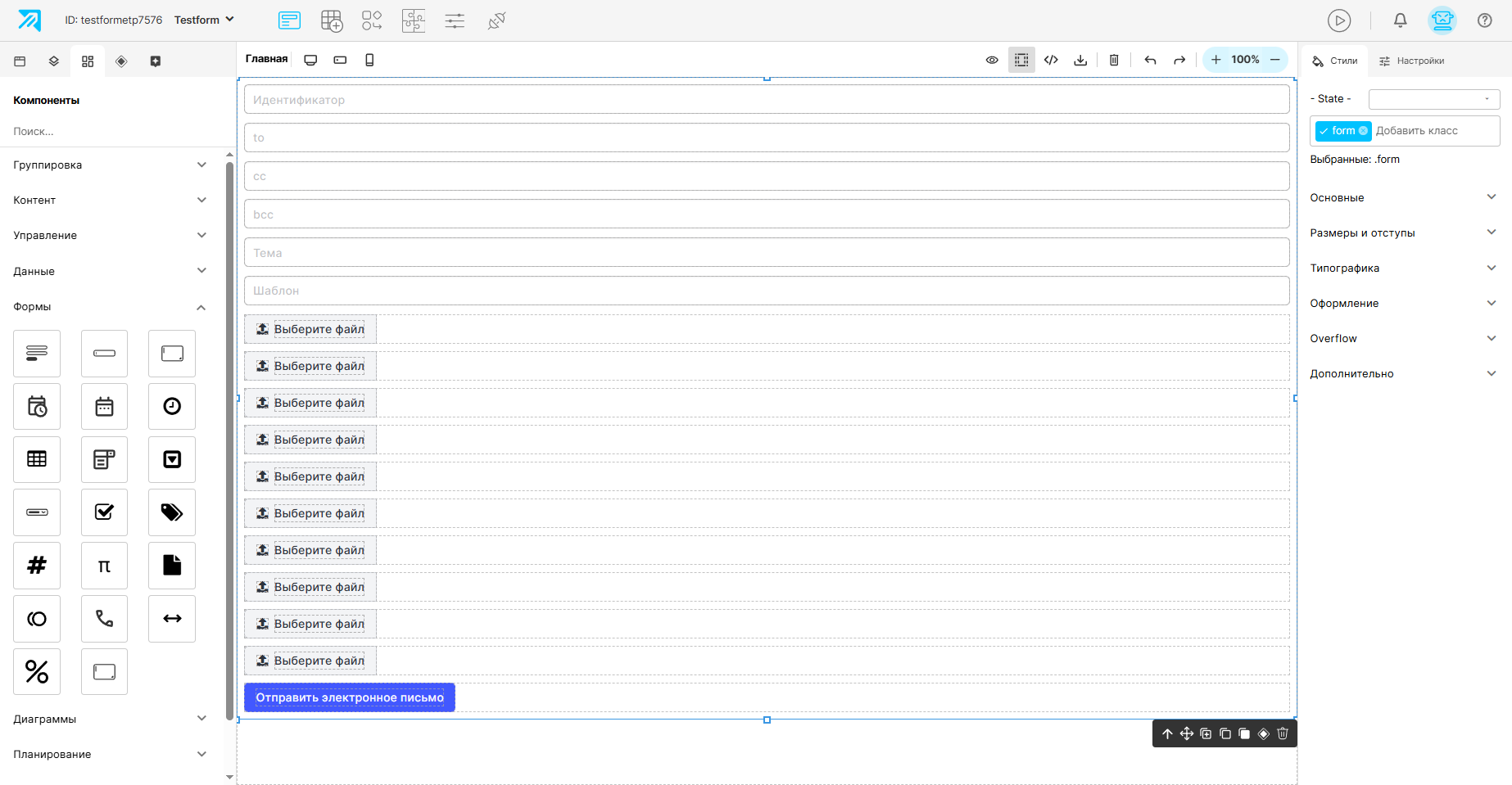Image resolution: width=1512 pixels, height=785 pixels.
Task: Click Отправить электронное письмо button
Action: [350, 697]
